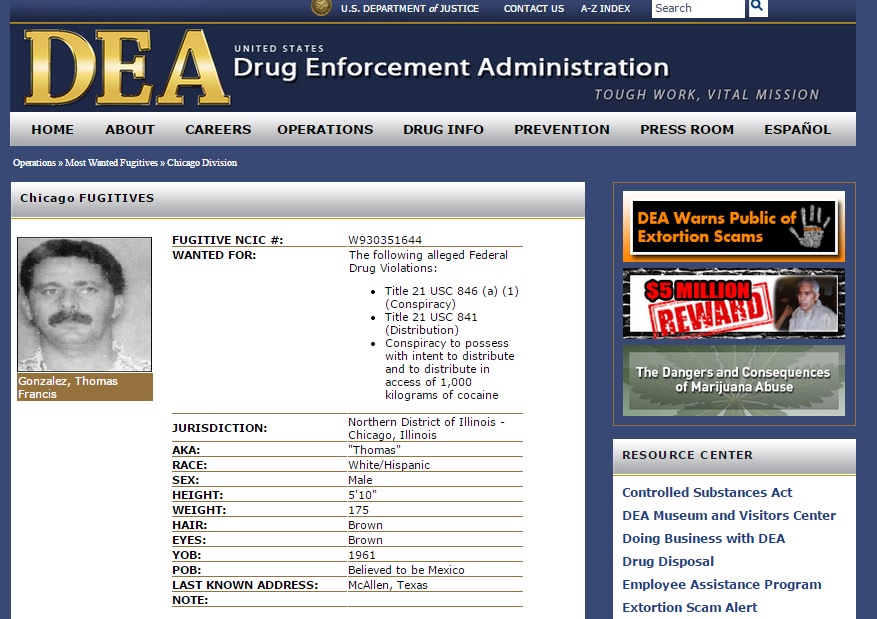Click the gold DEA logo

127,68
